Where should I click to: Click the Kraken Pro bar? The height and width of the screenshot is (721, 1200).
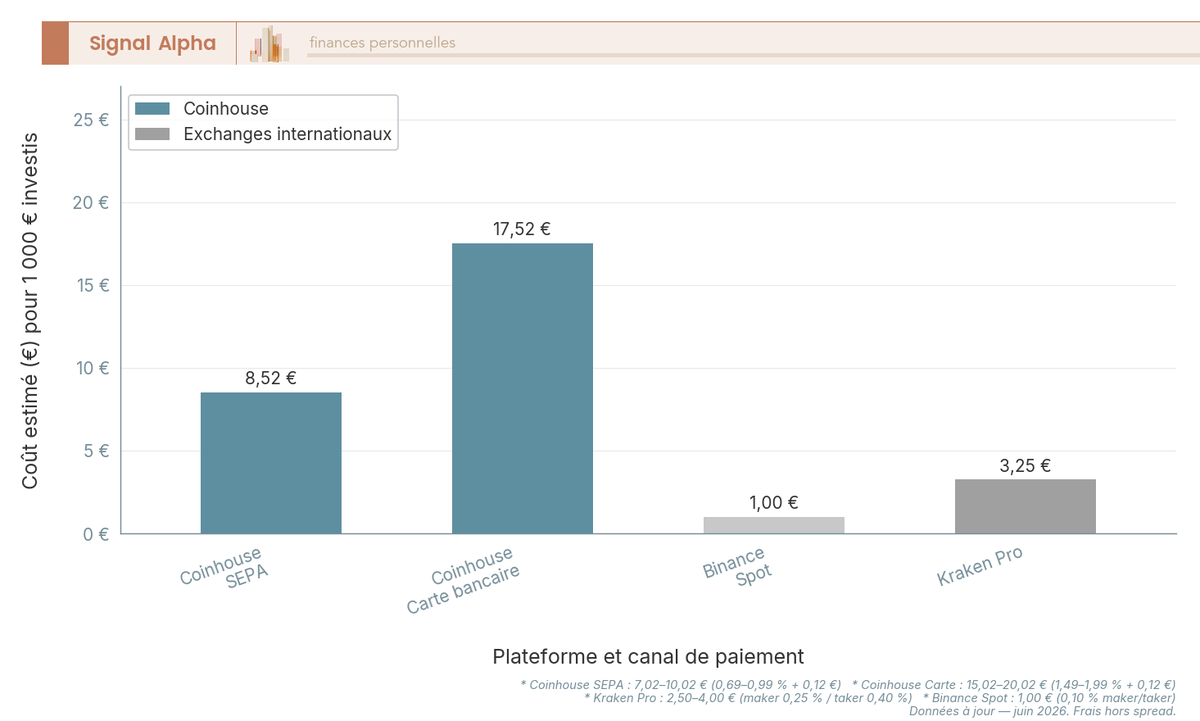pos(1025,506)
